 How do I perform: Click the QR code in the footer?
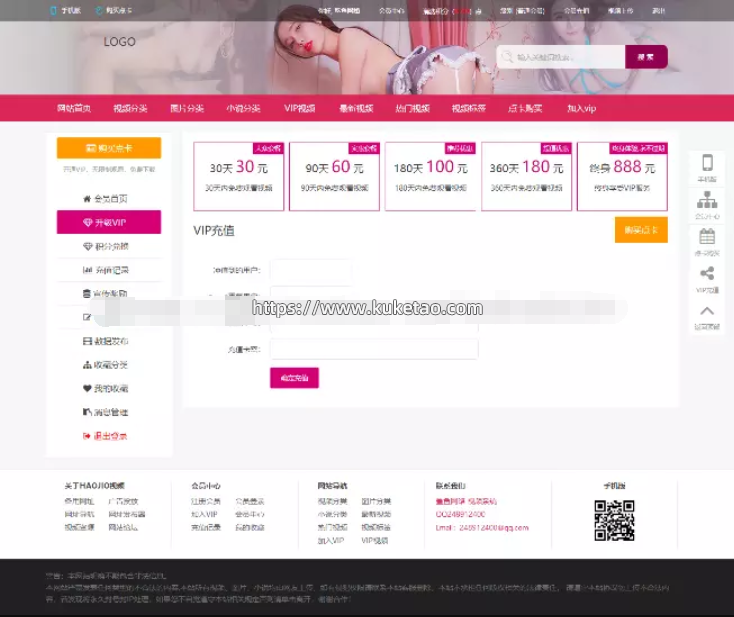coord(614,521)
